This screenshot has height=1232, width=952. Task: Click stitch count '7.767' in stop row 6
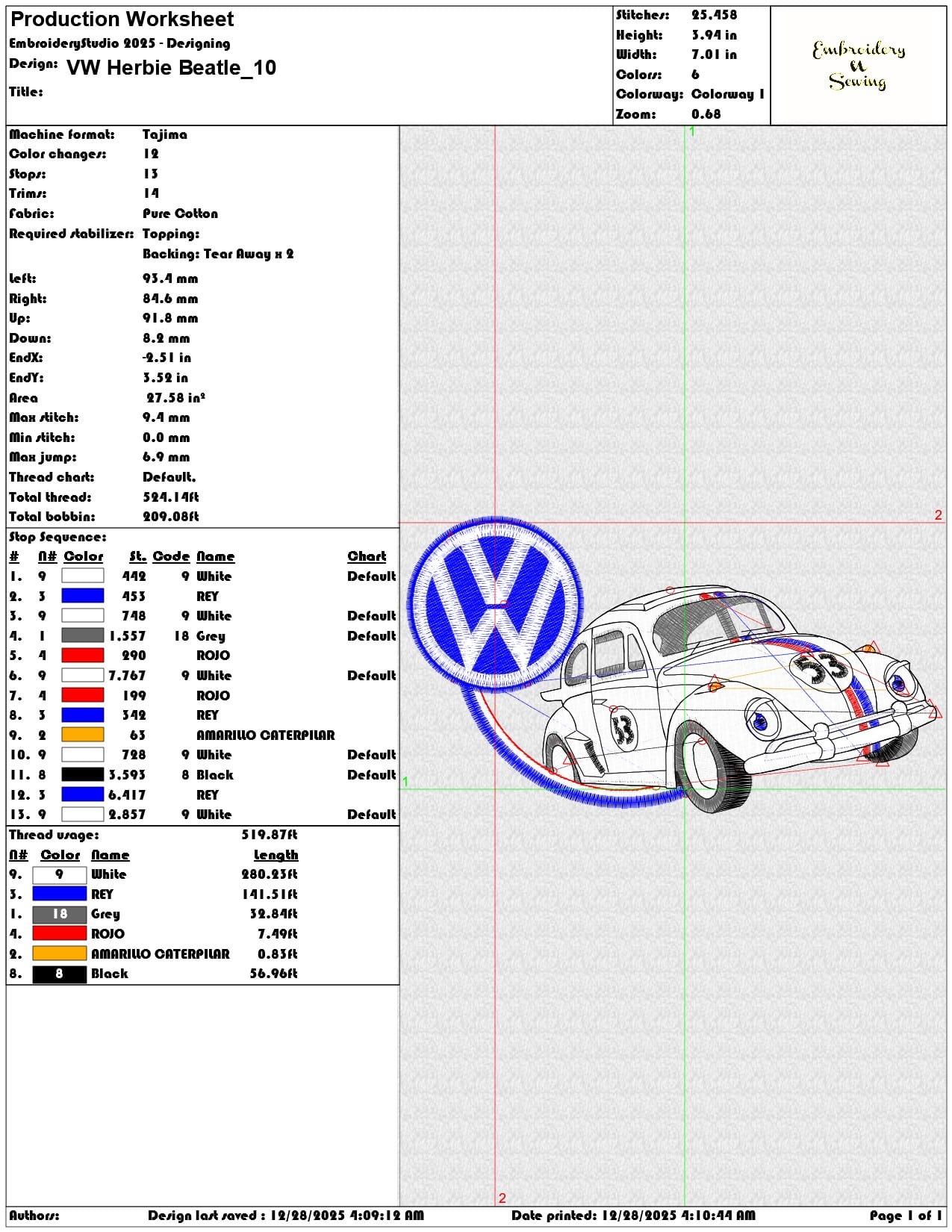(x=127, y=676)
